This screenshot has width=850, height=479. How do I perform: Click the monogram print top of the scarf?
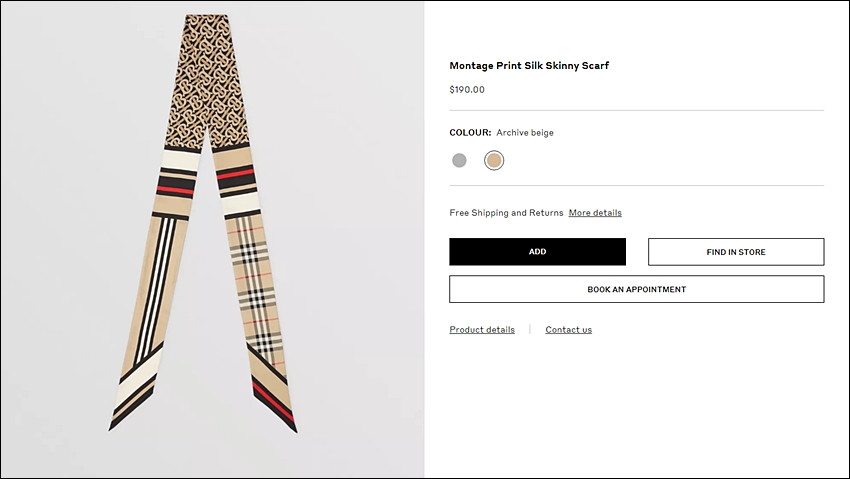click(207, 81)
